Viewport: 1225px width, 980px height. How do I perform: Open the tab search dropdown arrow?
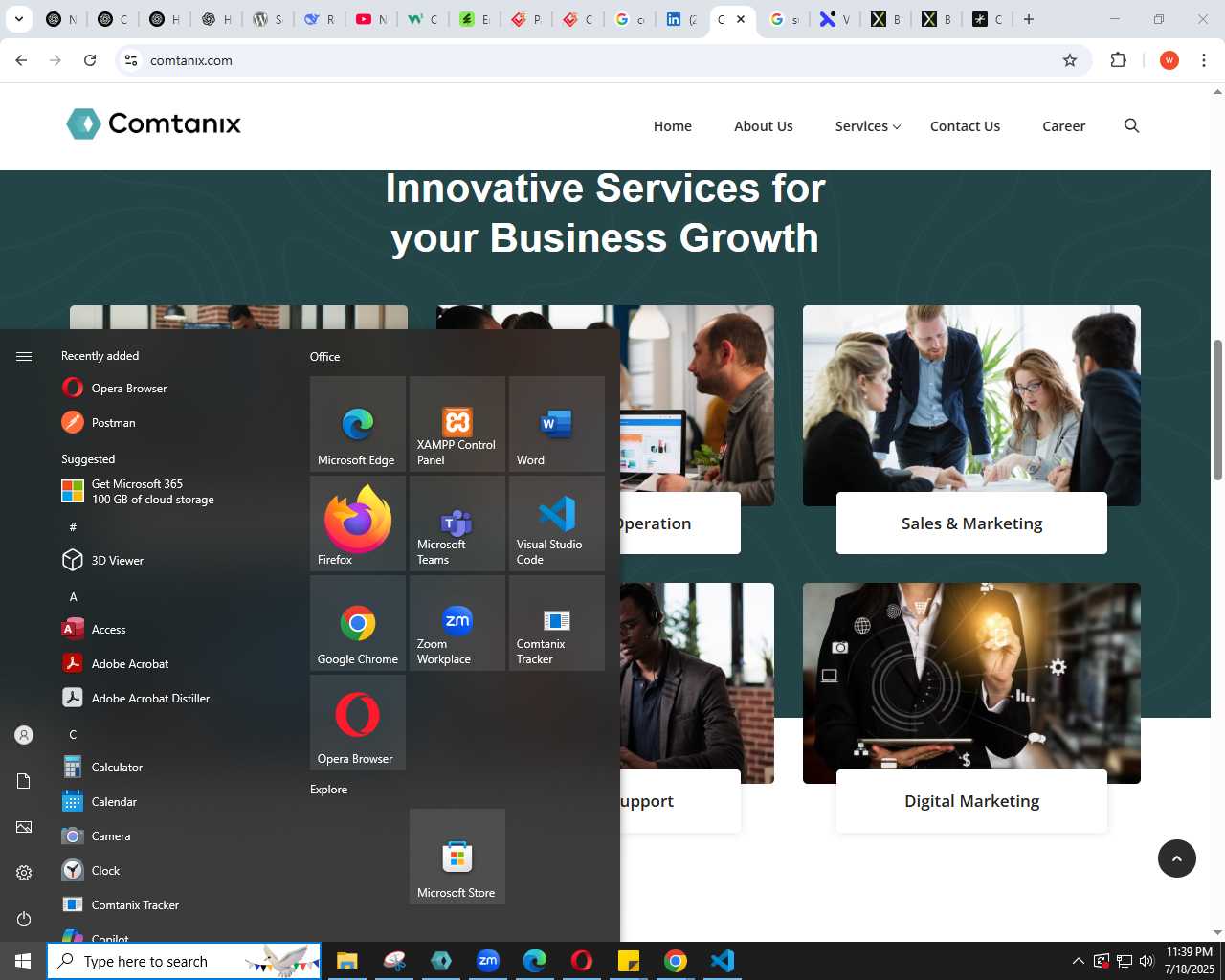[18, 19]
